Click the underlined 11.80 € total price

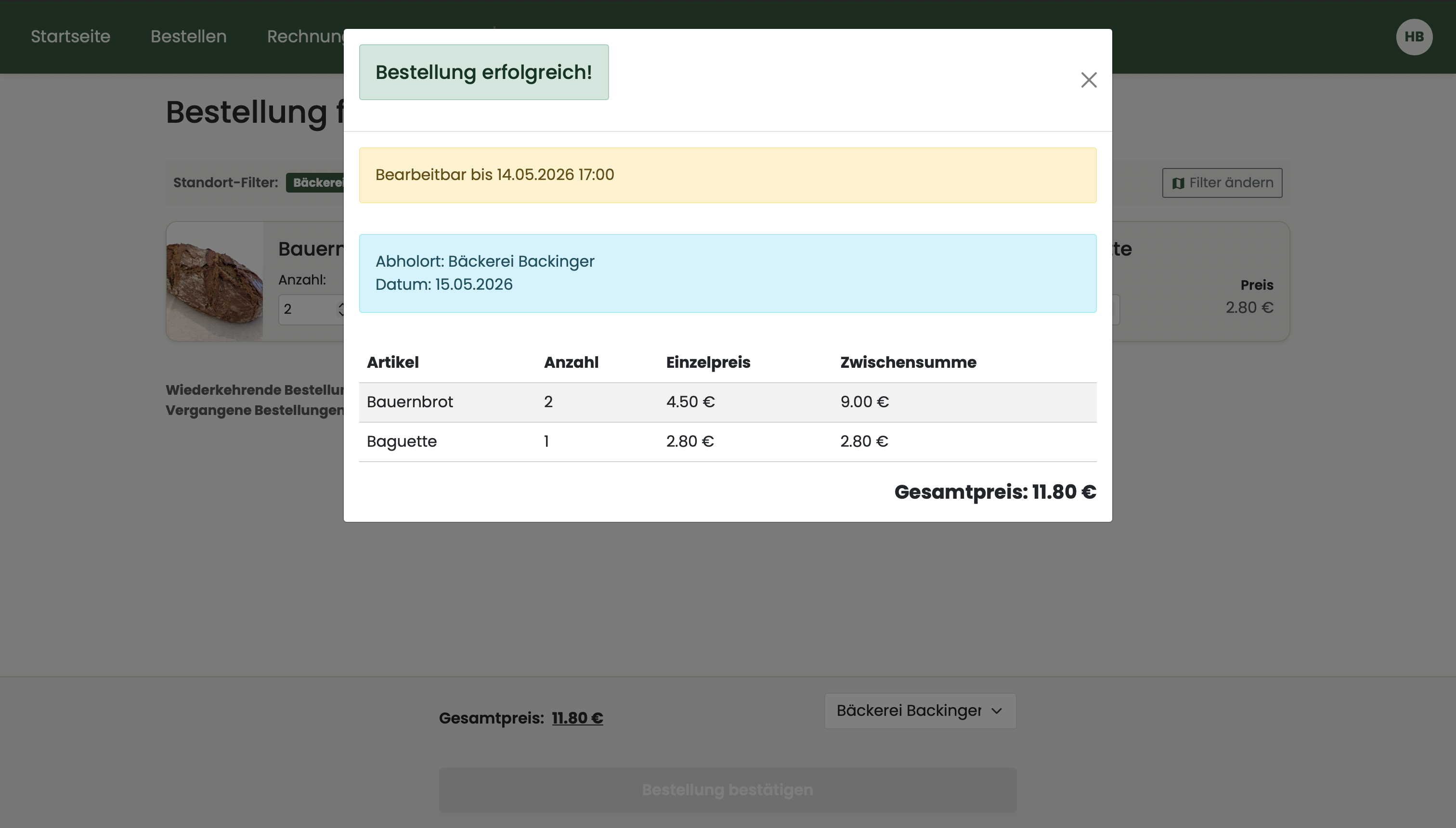pyautogui.click(x=577, y=718)
